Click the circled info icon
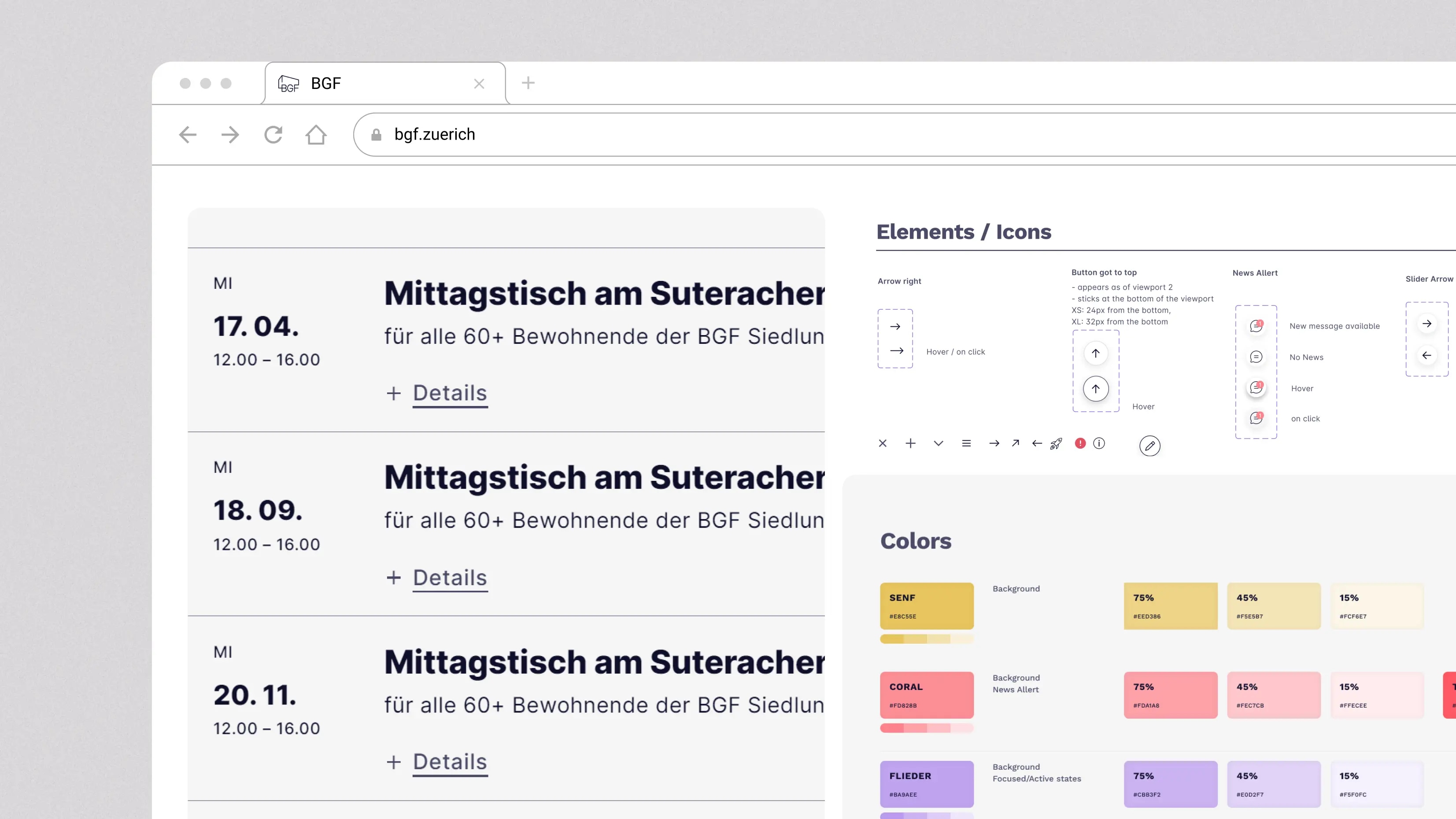The height and width of the screenshot is (819, 1456). 1099,444
